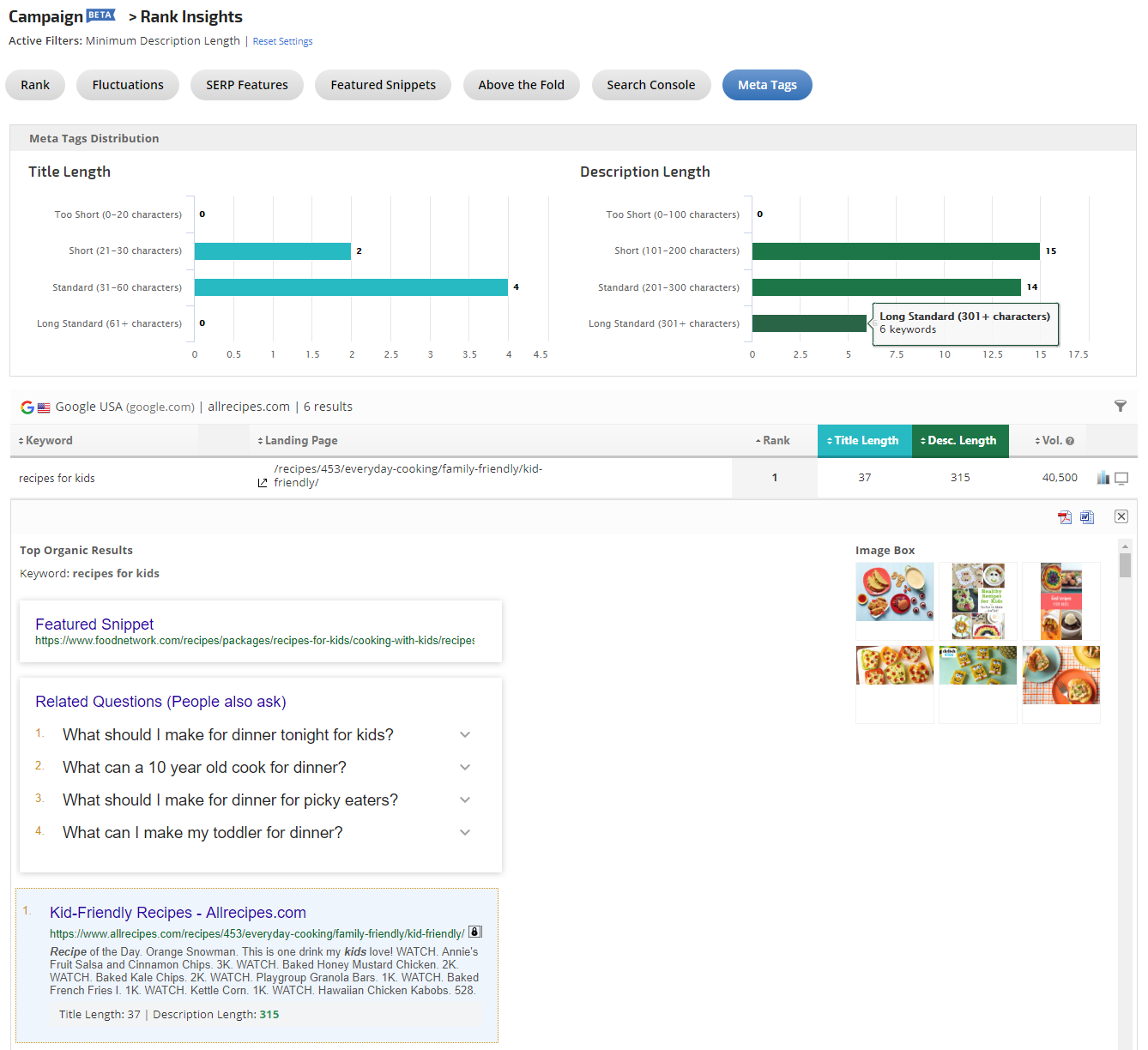Close the Top Organic Results panel
1148x1050 pixels.
1121,516
